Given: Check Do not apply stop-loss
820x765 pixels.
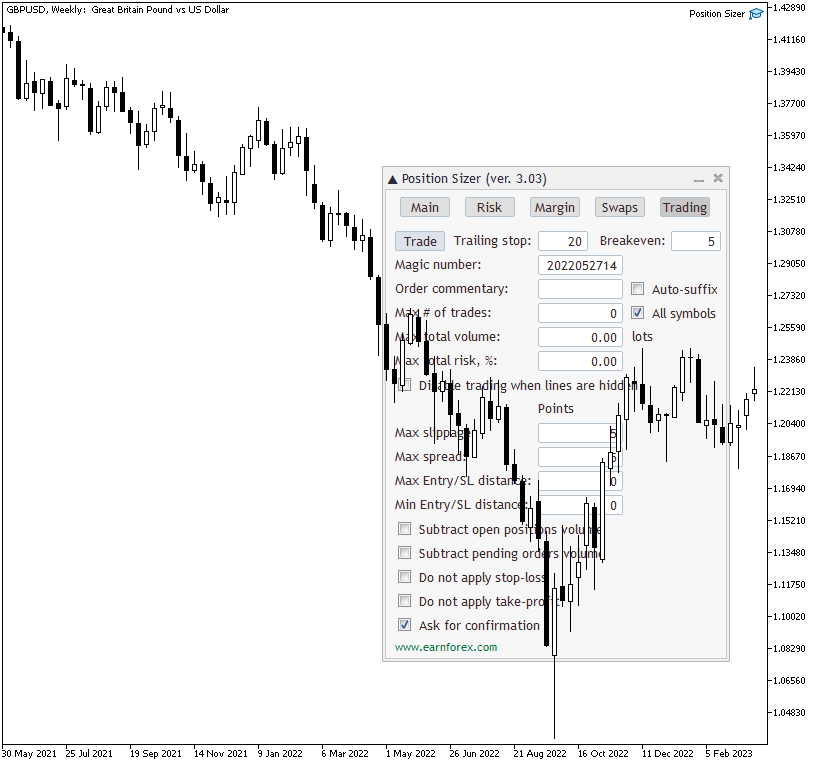Looking at the screenshot, I should (x=405, y=577).
